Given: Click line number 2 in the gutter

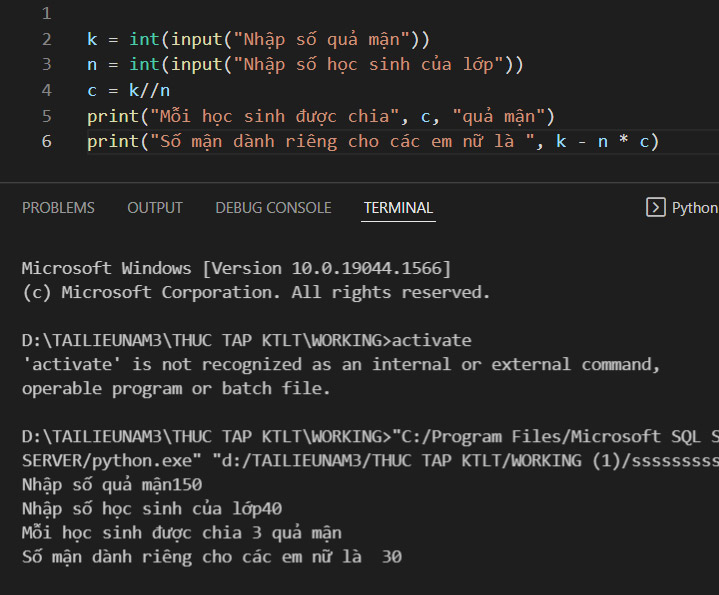Looking at the screenshot, I should [46, 40].
